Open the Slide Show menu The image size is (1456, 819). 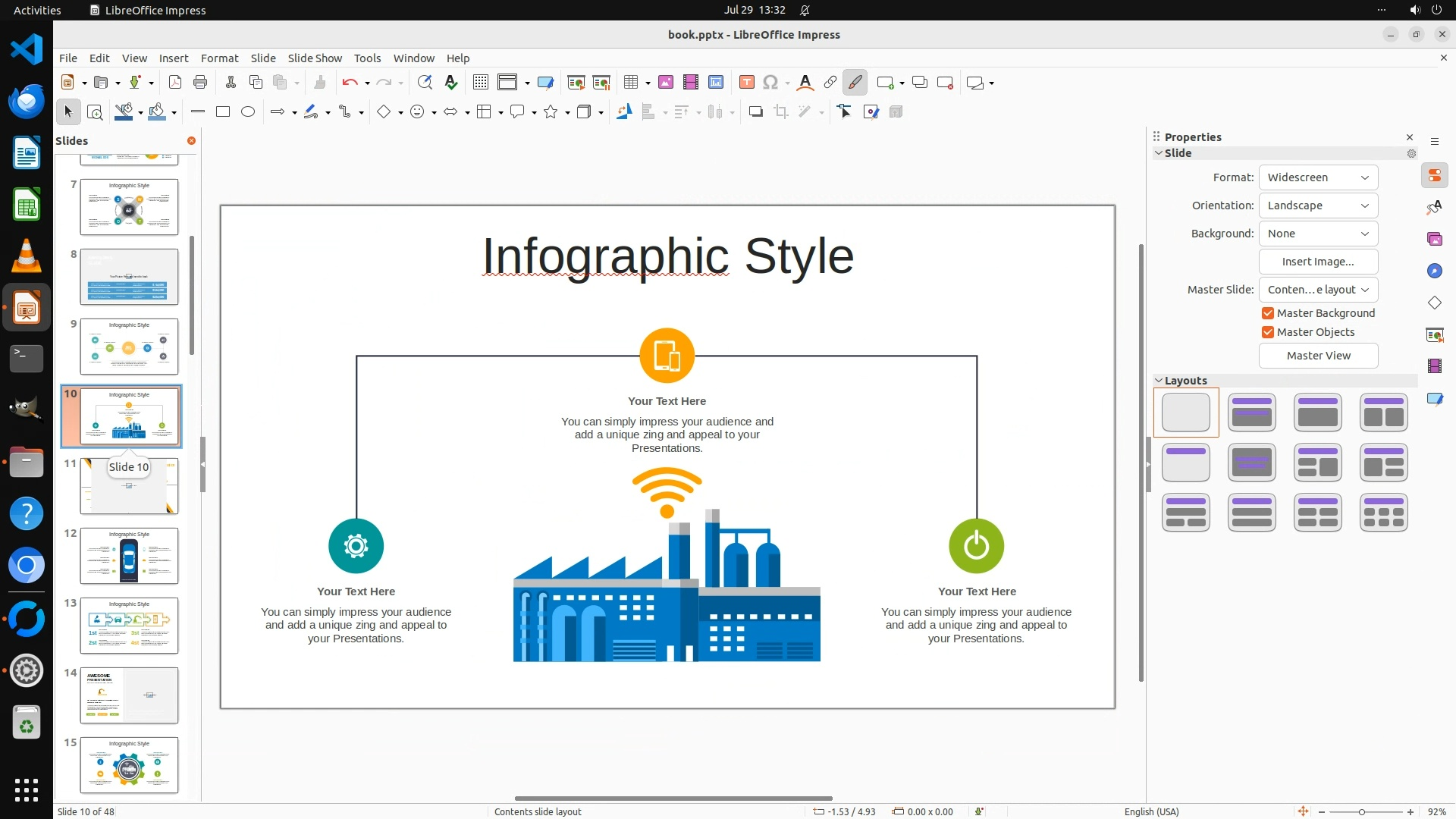pos(315,58)
